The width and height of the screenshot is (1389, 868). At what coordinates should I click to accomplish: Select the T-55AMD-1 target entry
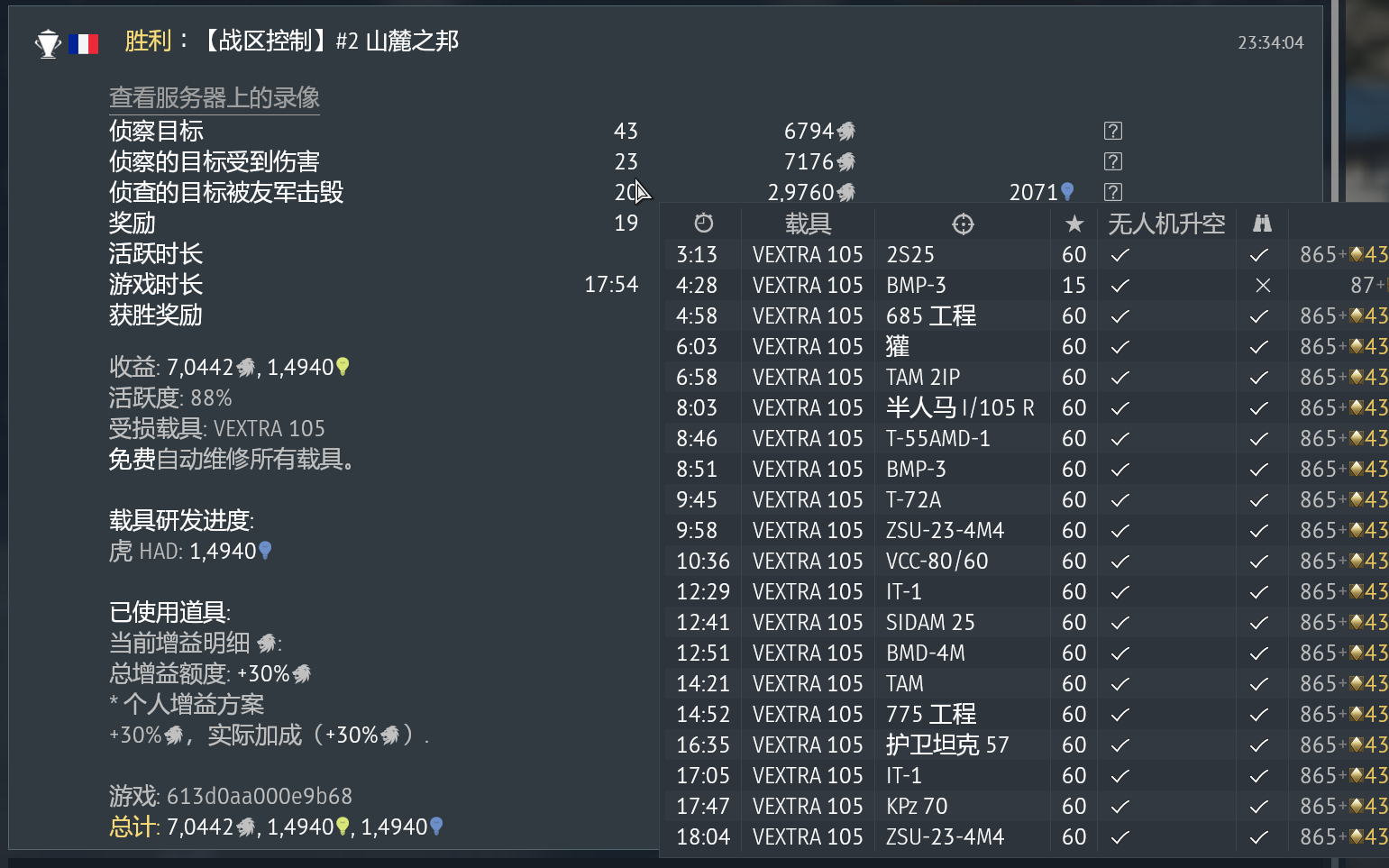pos(938,439)
